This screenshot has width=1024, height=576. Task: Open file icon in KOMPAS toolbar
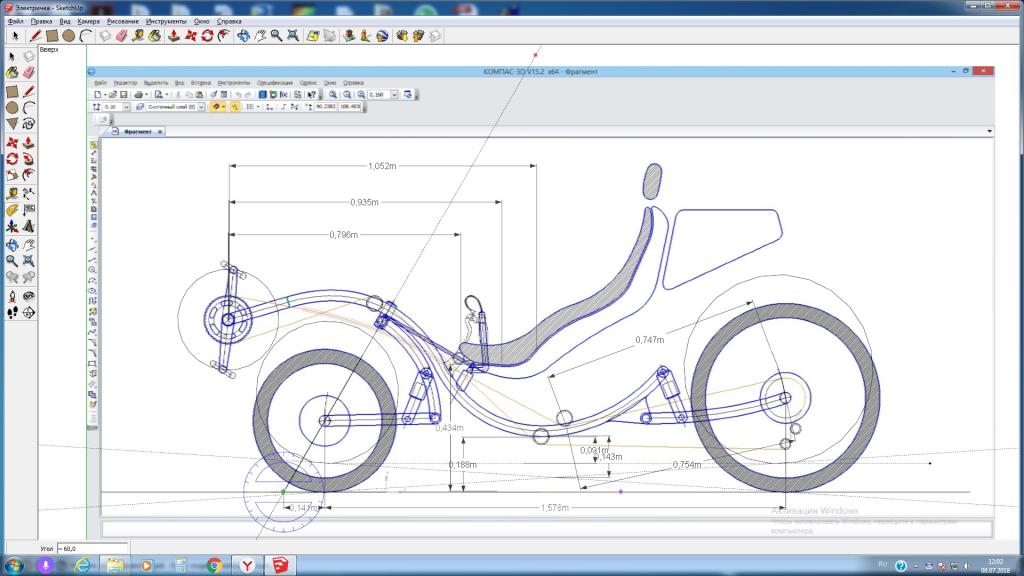(112, 95)
